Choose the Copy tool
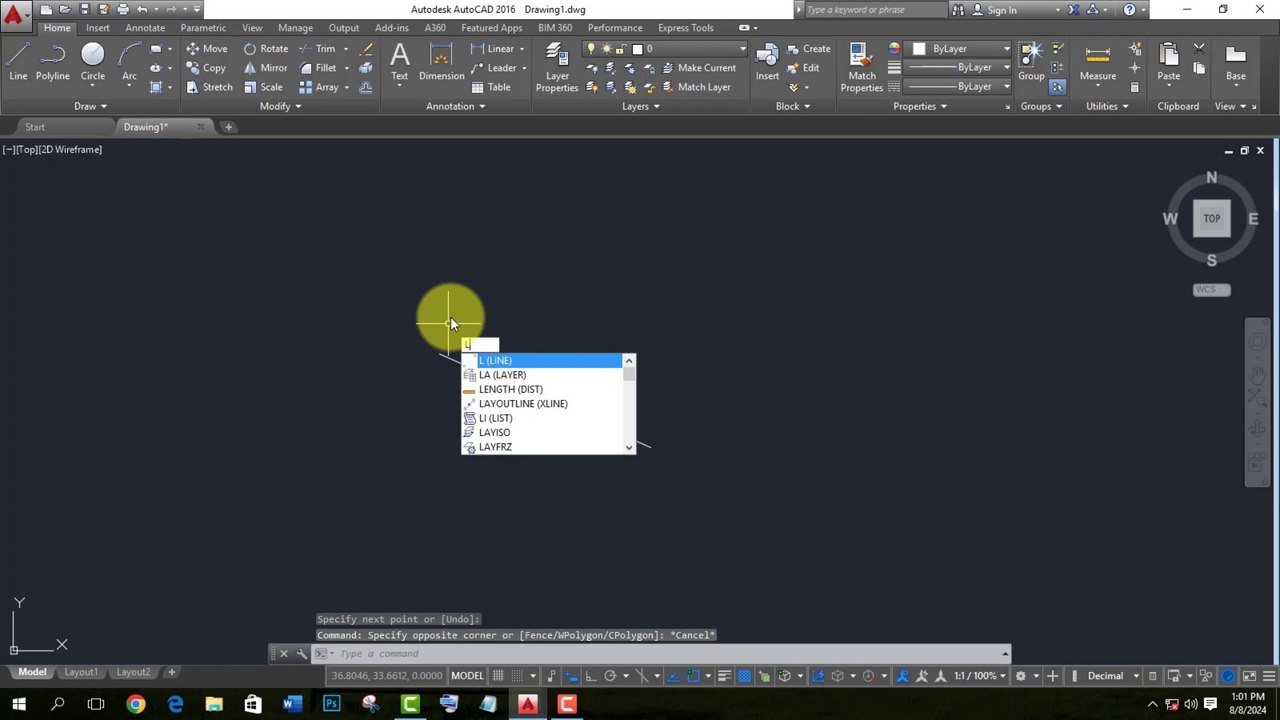1280x720 pixels. pyautogui.click(x=206, y=68)
